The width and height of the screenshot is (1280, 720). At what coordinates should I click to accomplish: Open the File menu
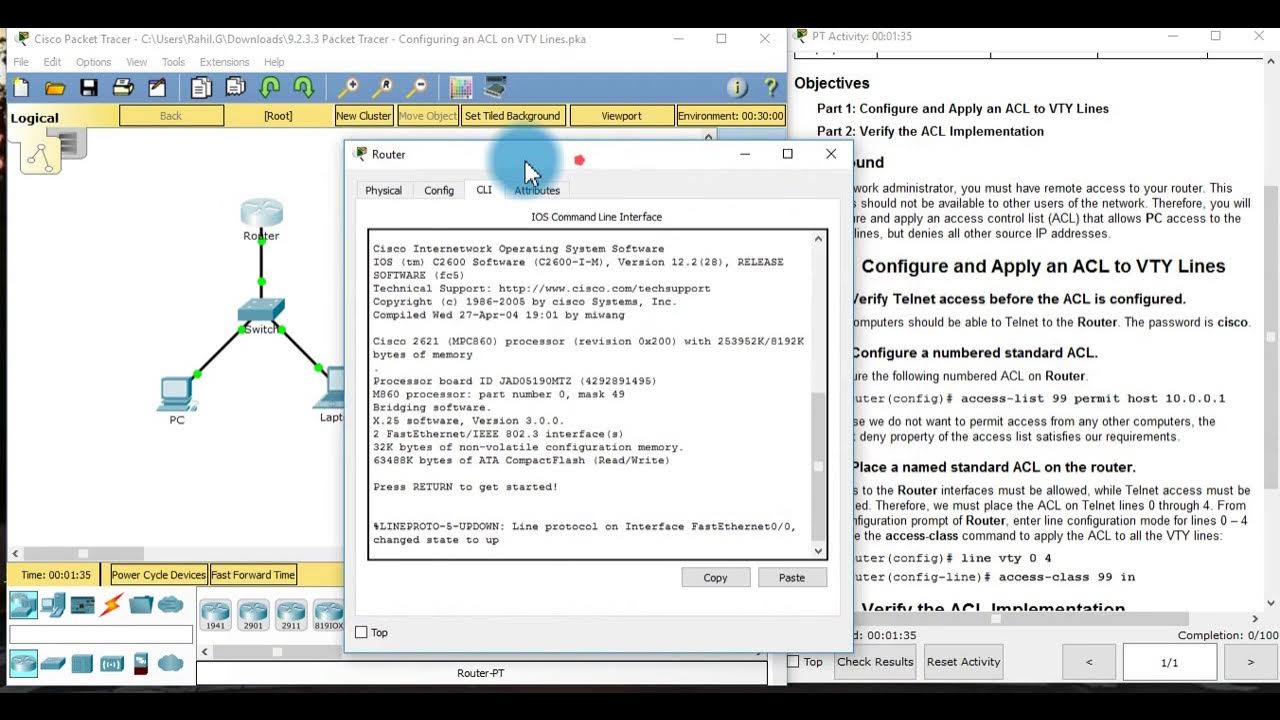pyautogui.click(x=21, y=62)
